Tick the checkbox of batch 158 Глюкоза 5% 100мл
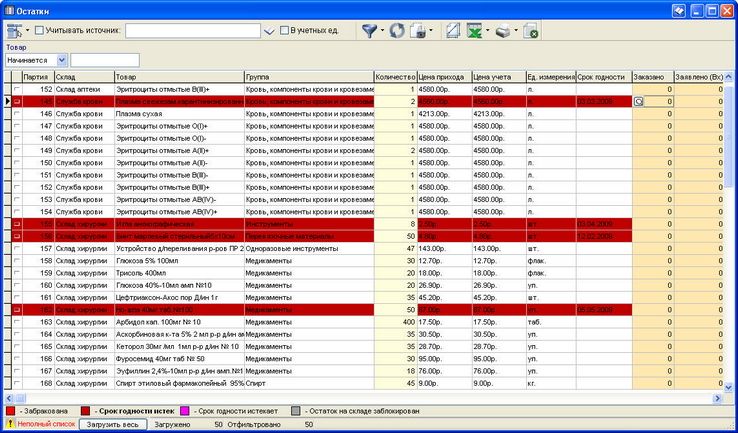 point(17,261)
